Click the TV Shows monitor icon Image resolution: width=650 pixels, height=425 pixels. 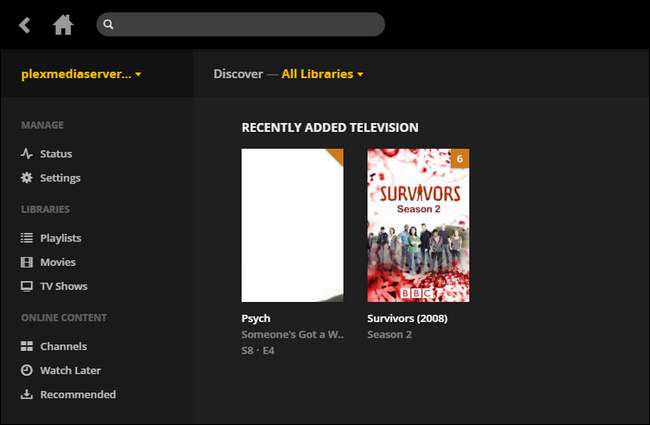coord(27,287)
